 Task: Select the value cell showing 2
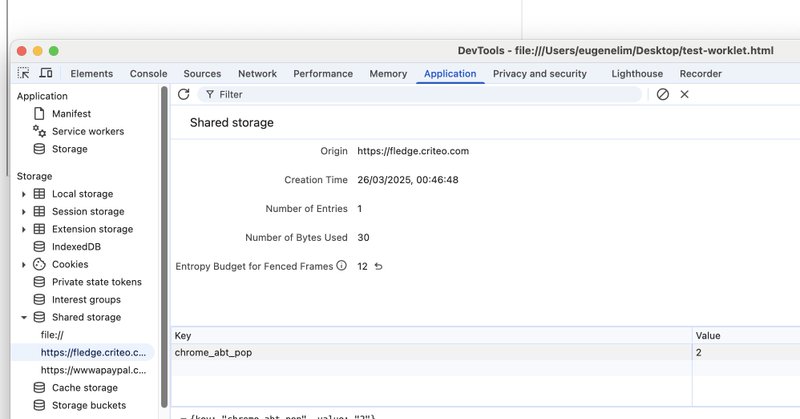point(746,352)
